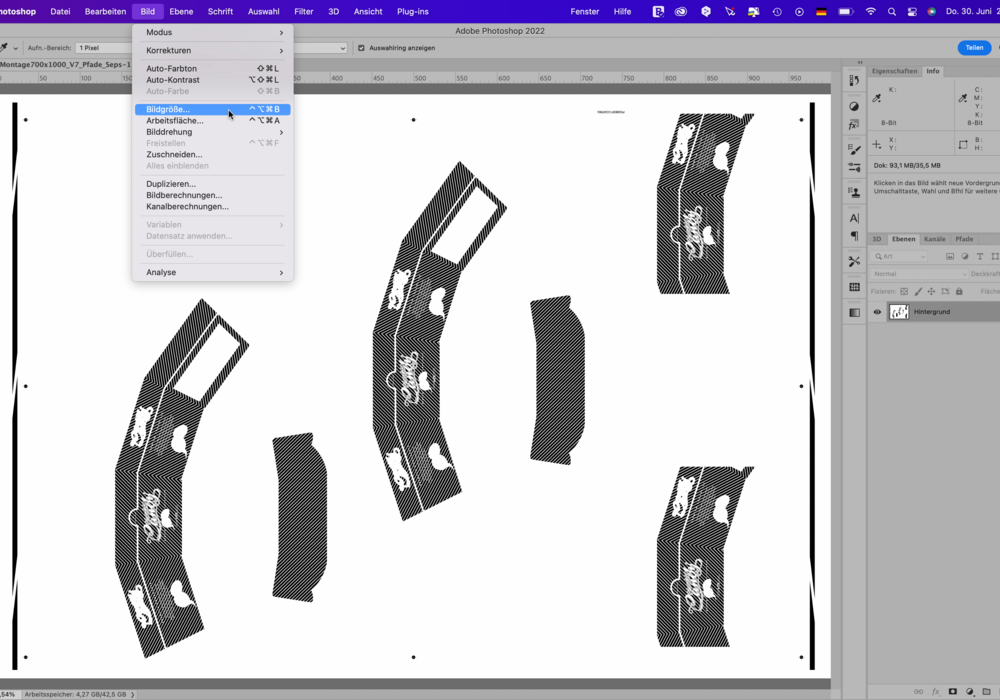Open macOS Control Center icon

click(x=912, y=11)
